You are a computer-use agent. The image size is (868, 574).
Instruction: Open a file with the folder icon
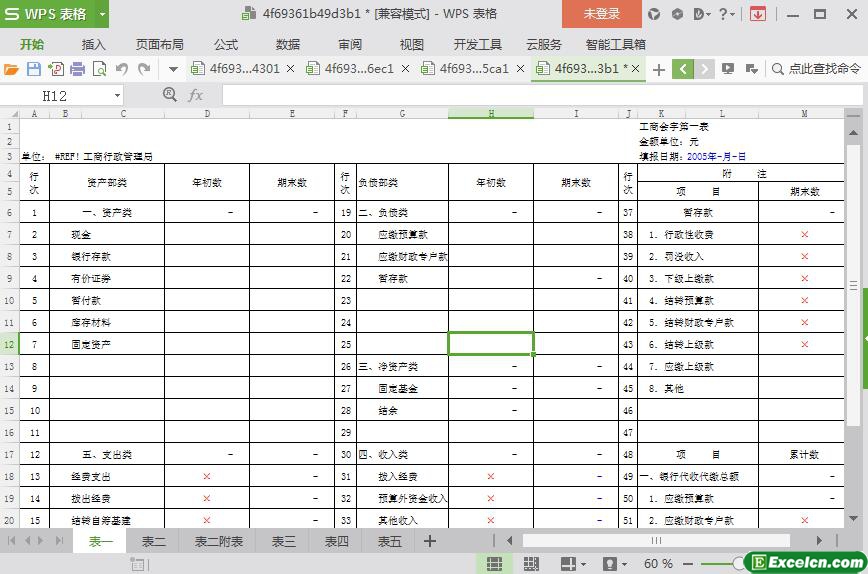coord(11,69)
